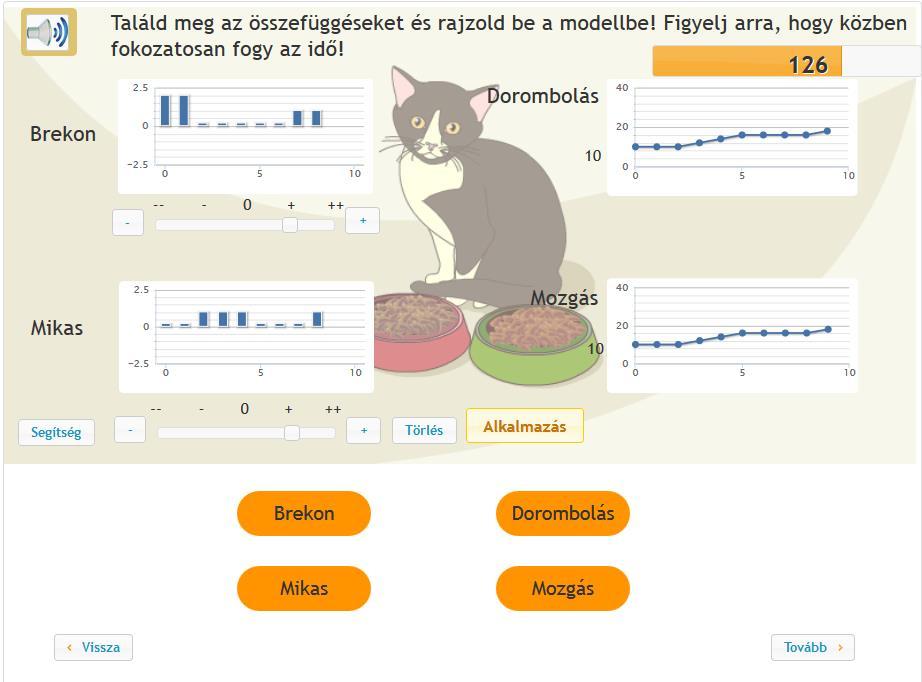
Task: Open the Segítség help button
Action: click(56, 432)
